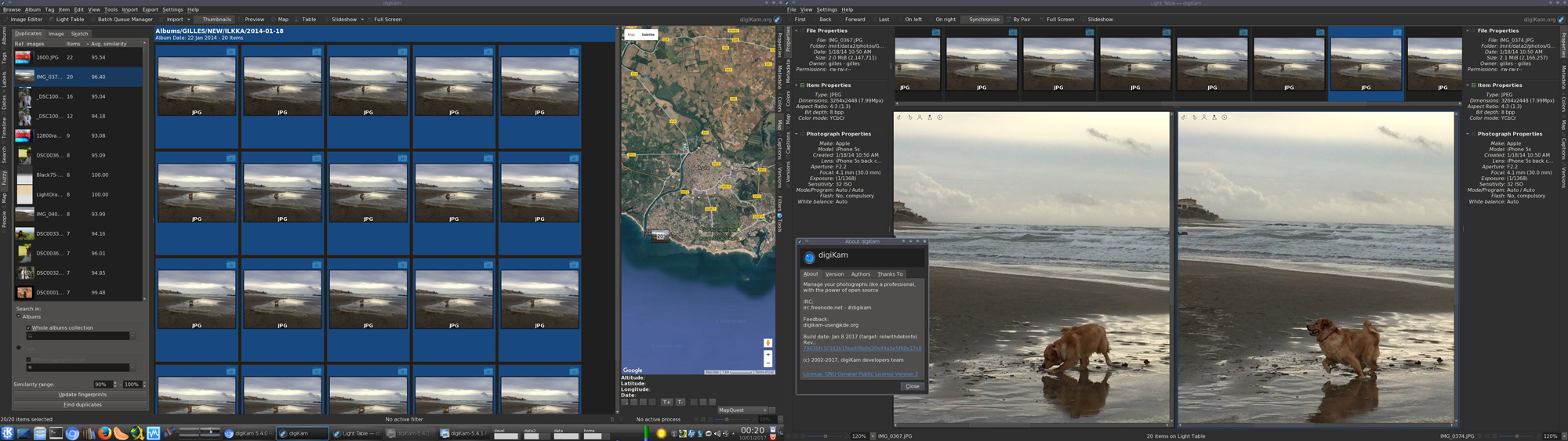Open the Import dropdown arrow
Image resolution: width=1568 pixels, height=441 pixels.
coord(188,20)
